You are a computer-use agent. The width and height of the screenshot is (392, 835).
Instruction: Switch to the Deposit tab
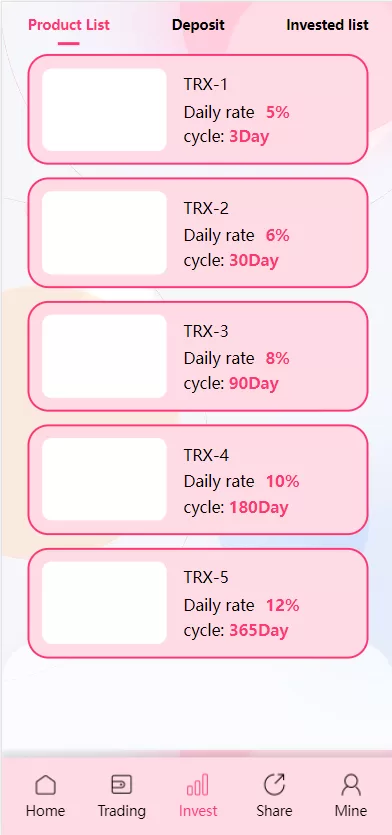(198, 25)
